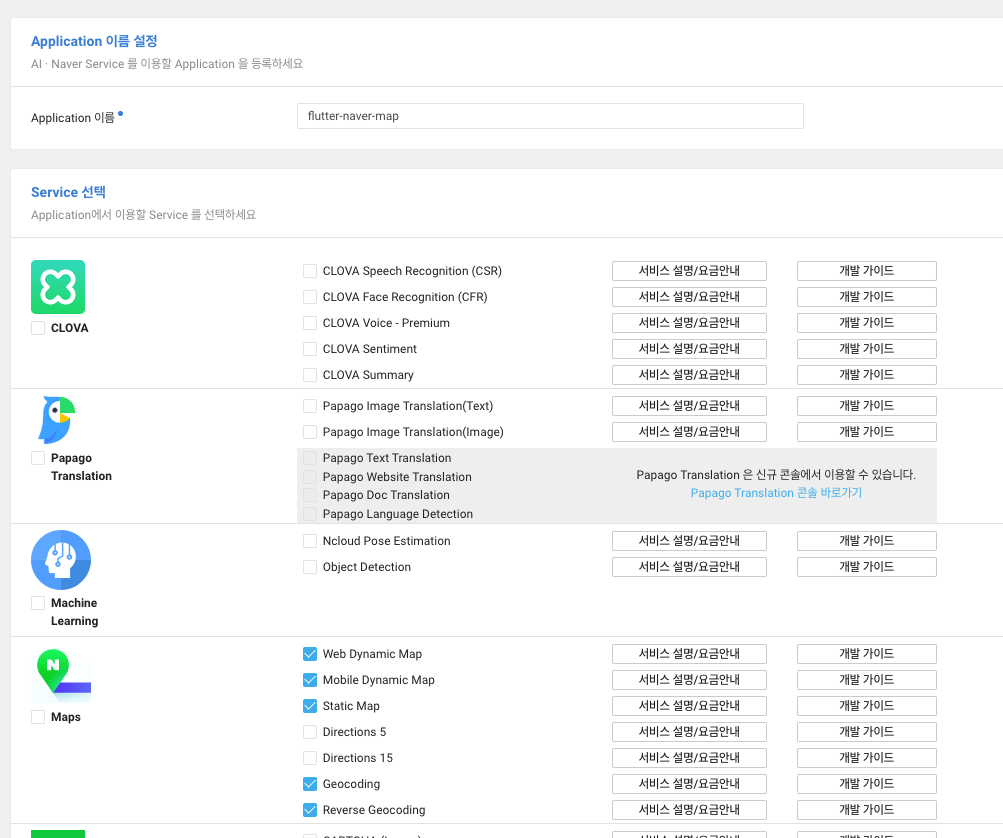Image resolution: width=1003 pixels, height=838 pixels.
Task: Open 서비스 설명/요금안내 for Papago Image Translation(Text)
Action: click(x=689, y=406)
